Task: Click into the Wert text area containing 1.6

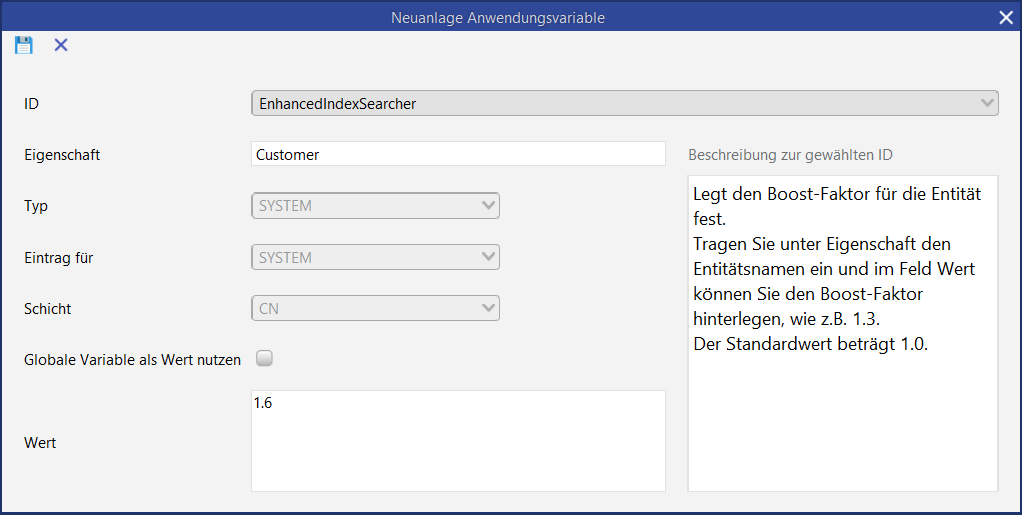Action: [457, 440]
